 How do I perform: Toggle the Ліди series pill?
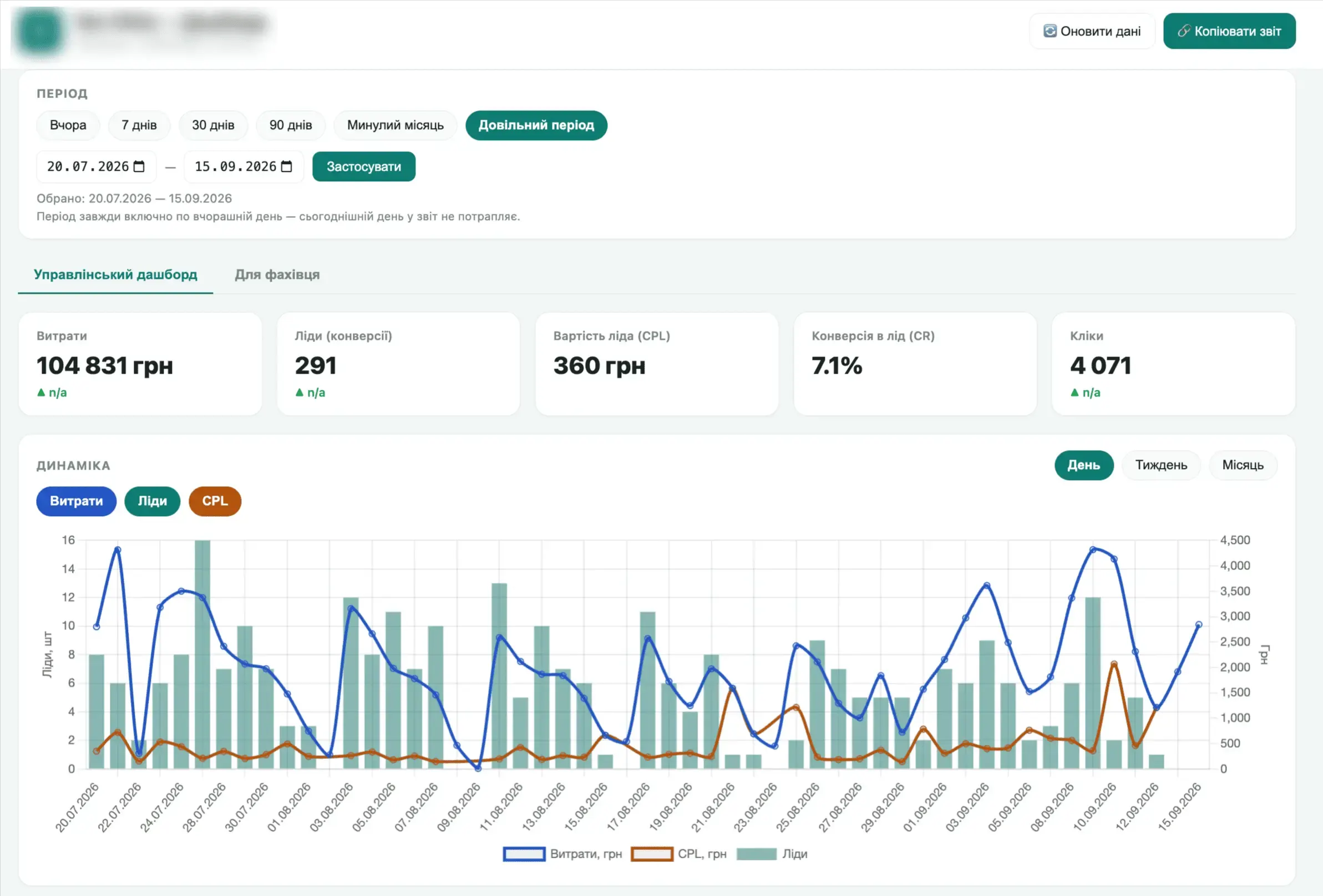pos(153,501)
